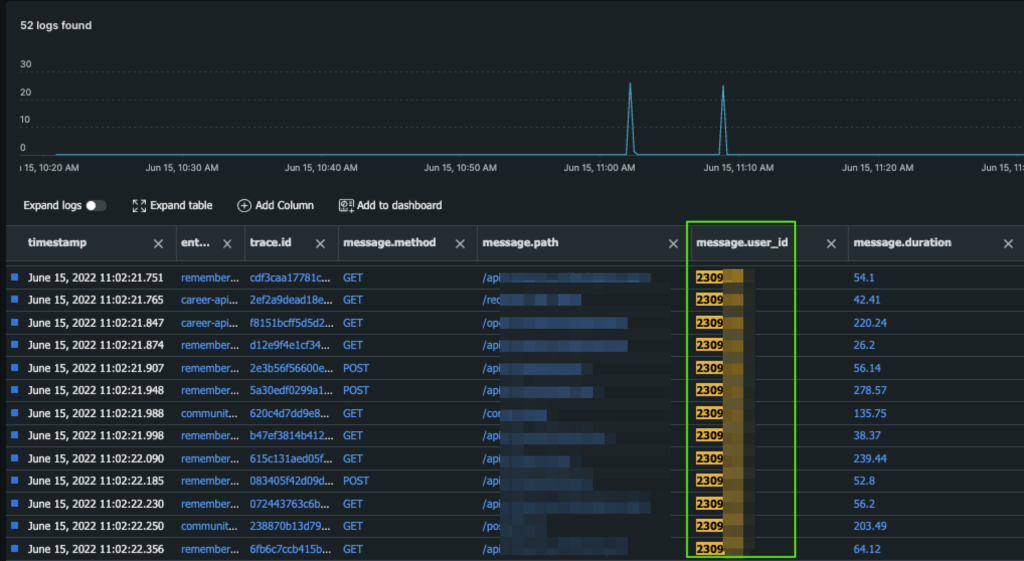Click the chart spike near 11:00 AM
Viewport: 1024px width, 561px height.
[x=630, y=118]
